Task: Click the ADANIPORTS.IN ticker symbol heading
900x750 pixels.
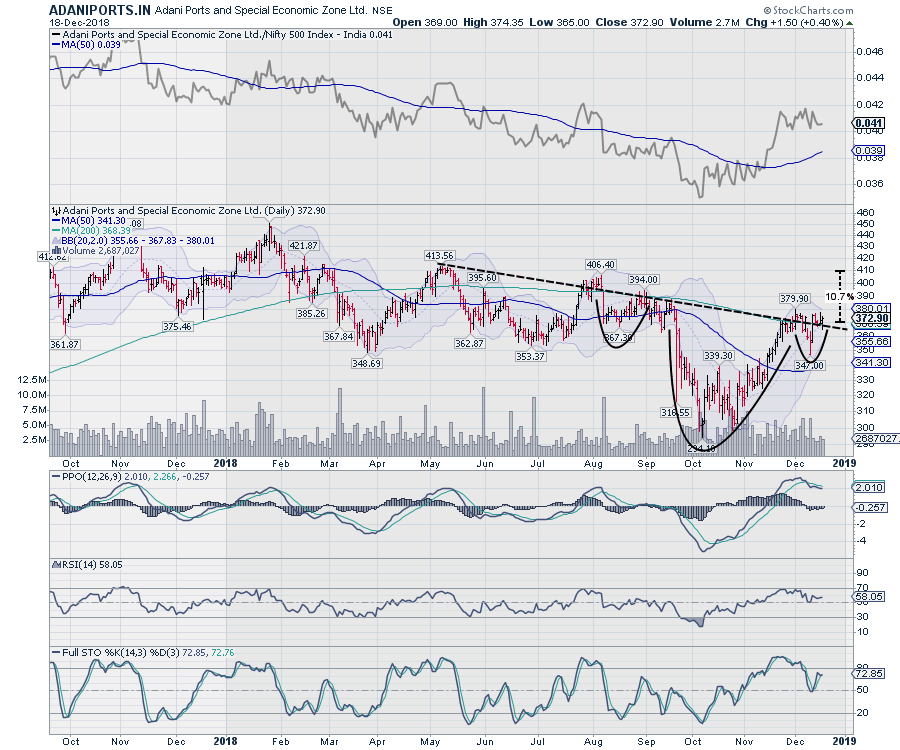Action: [100, 10]
